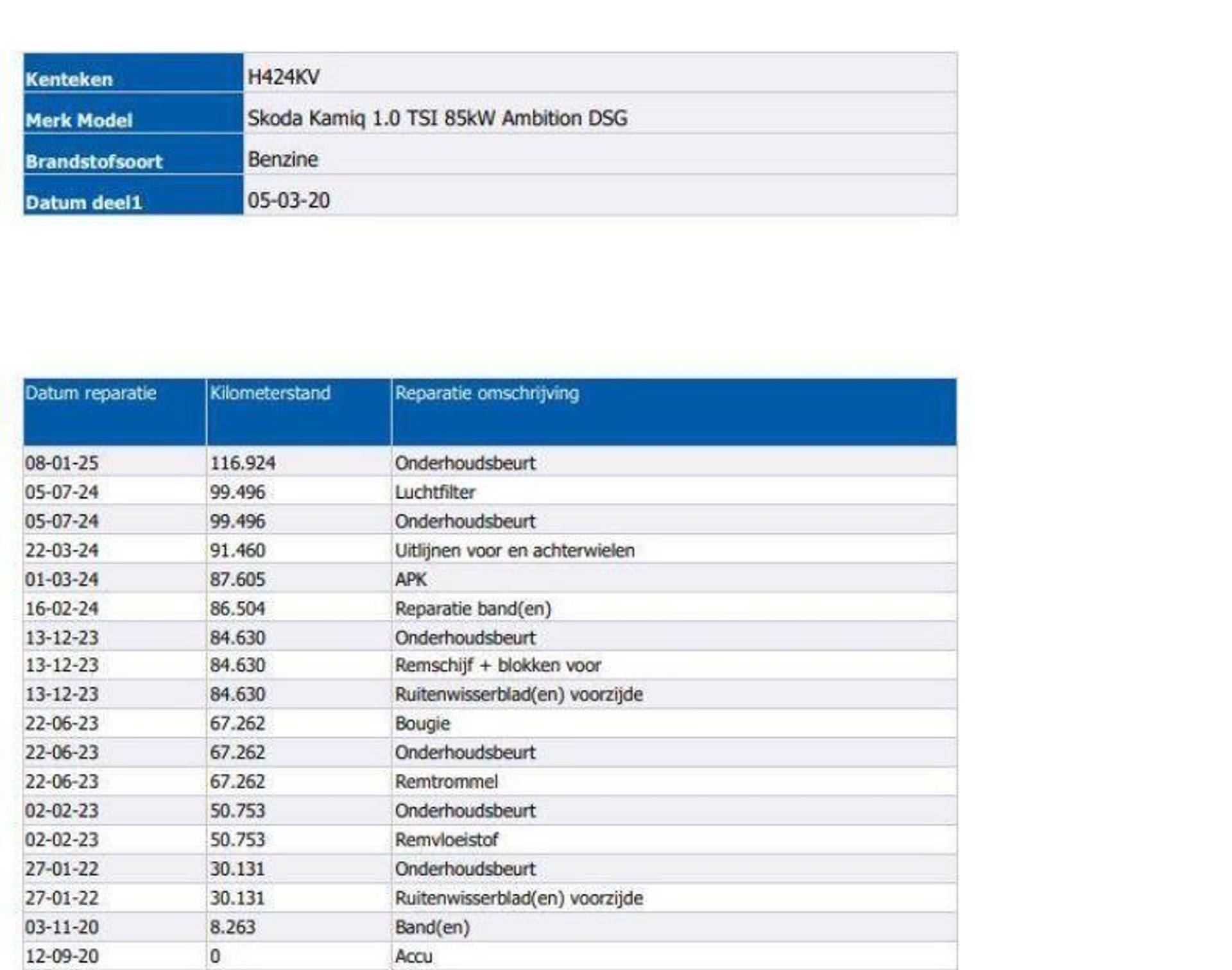Viewport: 1232px width, 970px height.
Task: Click the 116.924 kilometer reading
Action: [243, 463]
